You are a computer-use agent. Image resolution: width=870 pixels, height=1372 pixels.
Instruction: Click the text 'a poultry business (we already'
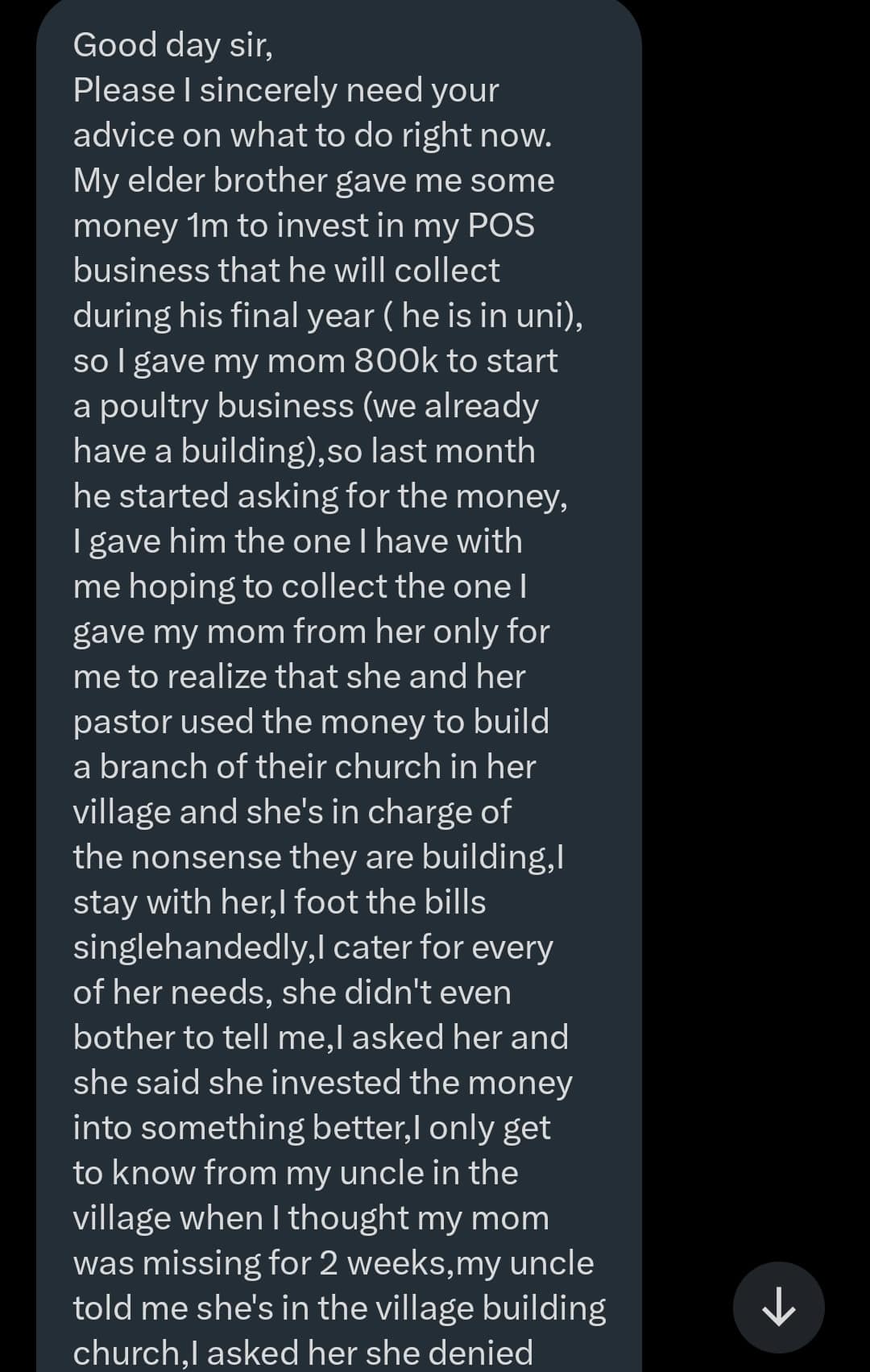[x=305, y=406]
